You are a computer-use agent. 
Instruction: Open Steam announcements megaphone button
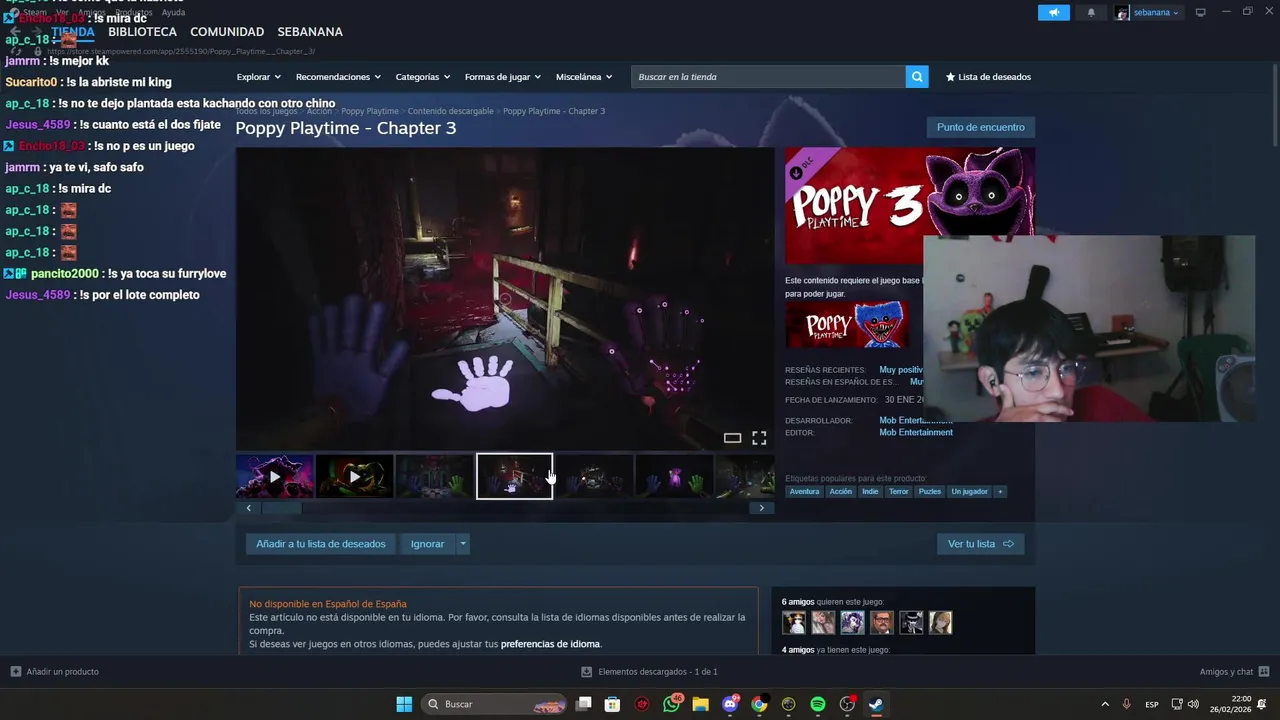click(1053, 12)
